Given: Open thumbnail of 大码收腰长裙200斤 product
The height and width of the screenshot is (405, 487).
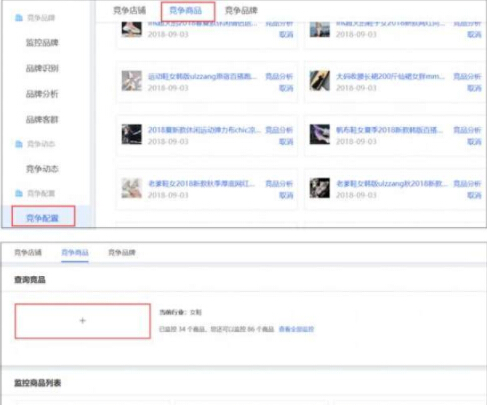Looking at the screenshot, I should pyautogui.click(x=319, y=81).
